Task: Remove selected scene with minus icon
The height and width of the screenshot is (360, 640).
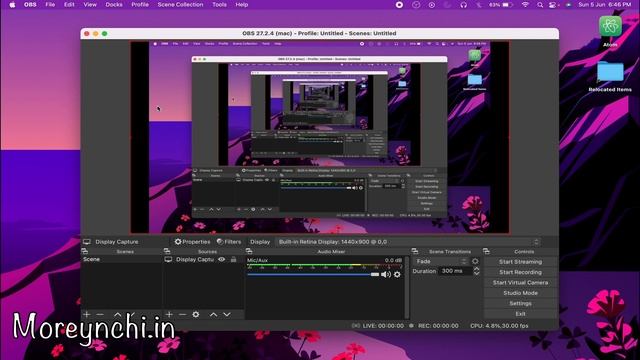Action: [100, 314]
